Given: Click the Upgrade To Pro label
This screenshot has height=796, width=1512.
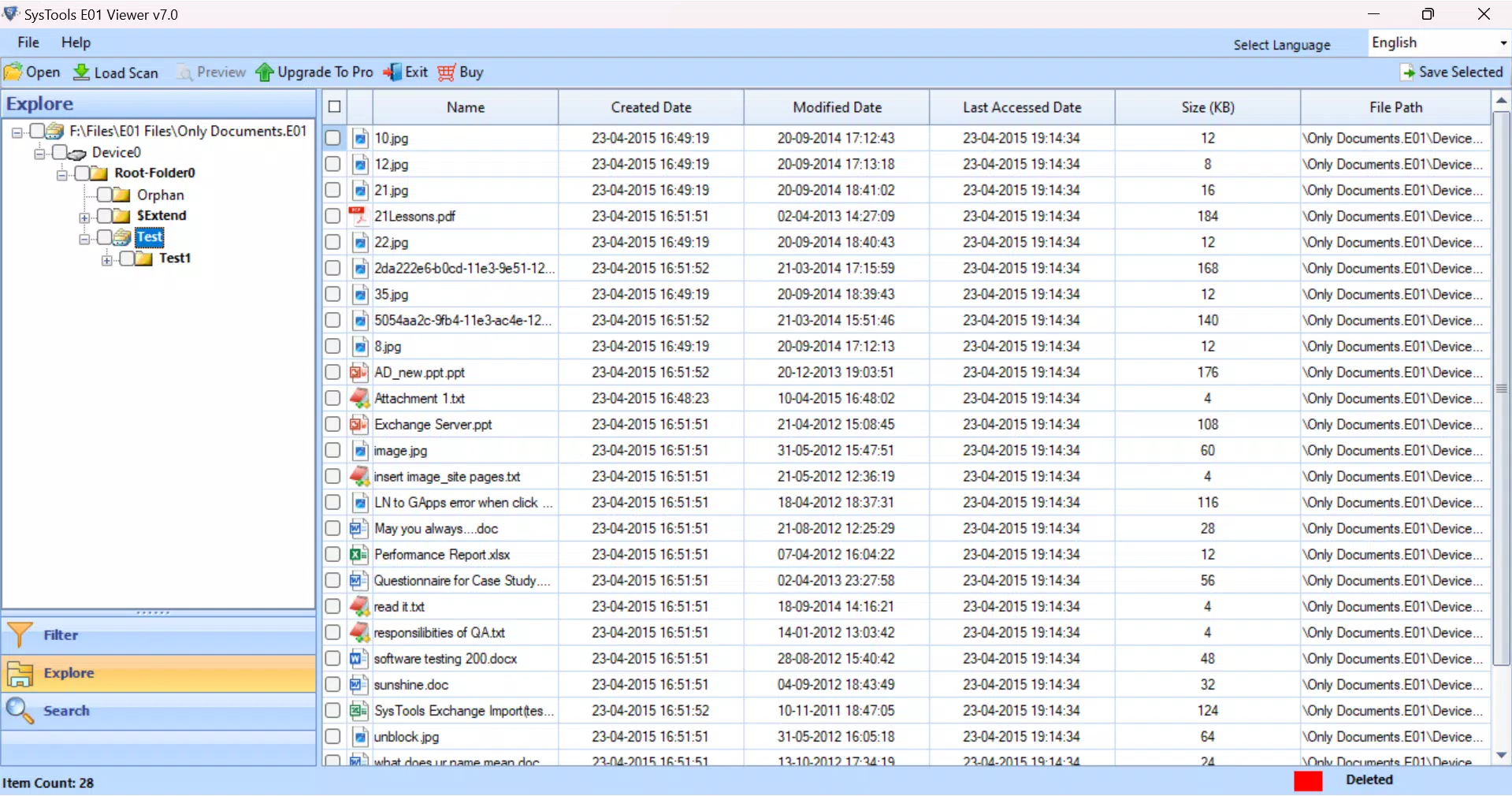Looking at the screenshot, I should click(325, 72).
